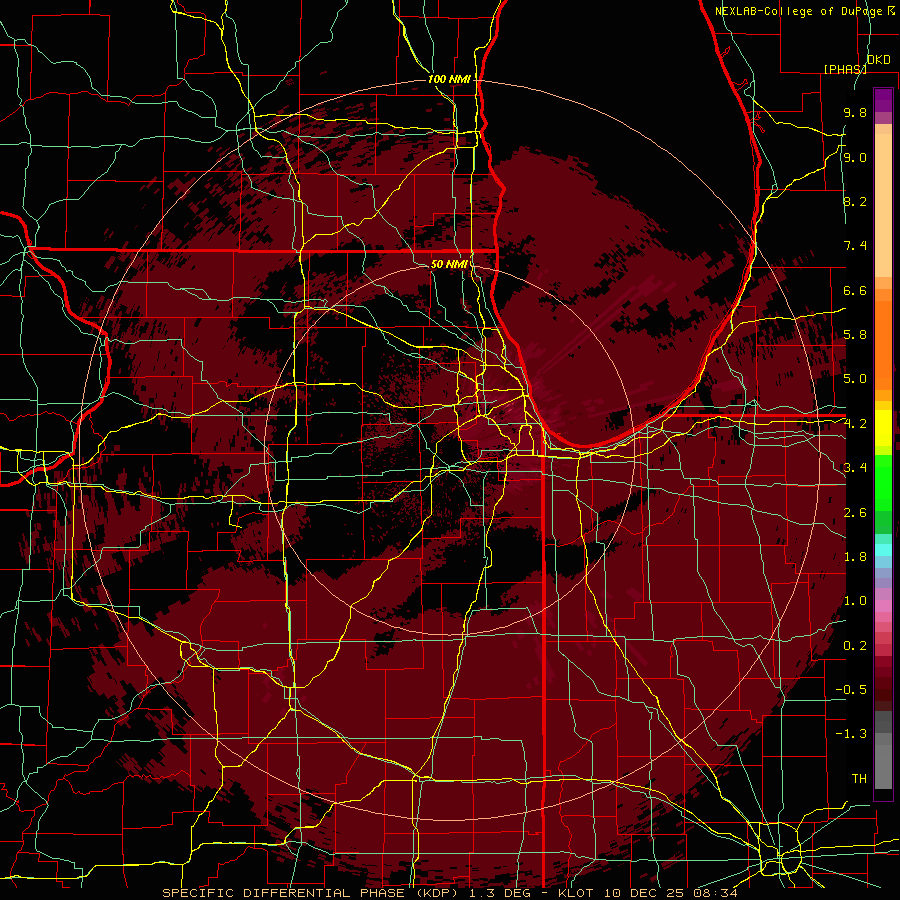This screenshot has width=900, height=900.
Task: Click the 1.0 value on color scale
Action: 855,601
